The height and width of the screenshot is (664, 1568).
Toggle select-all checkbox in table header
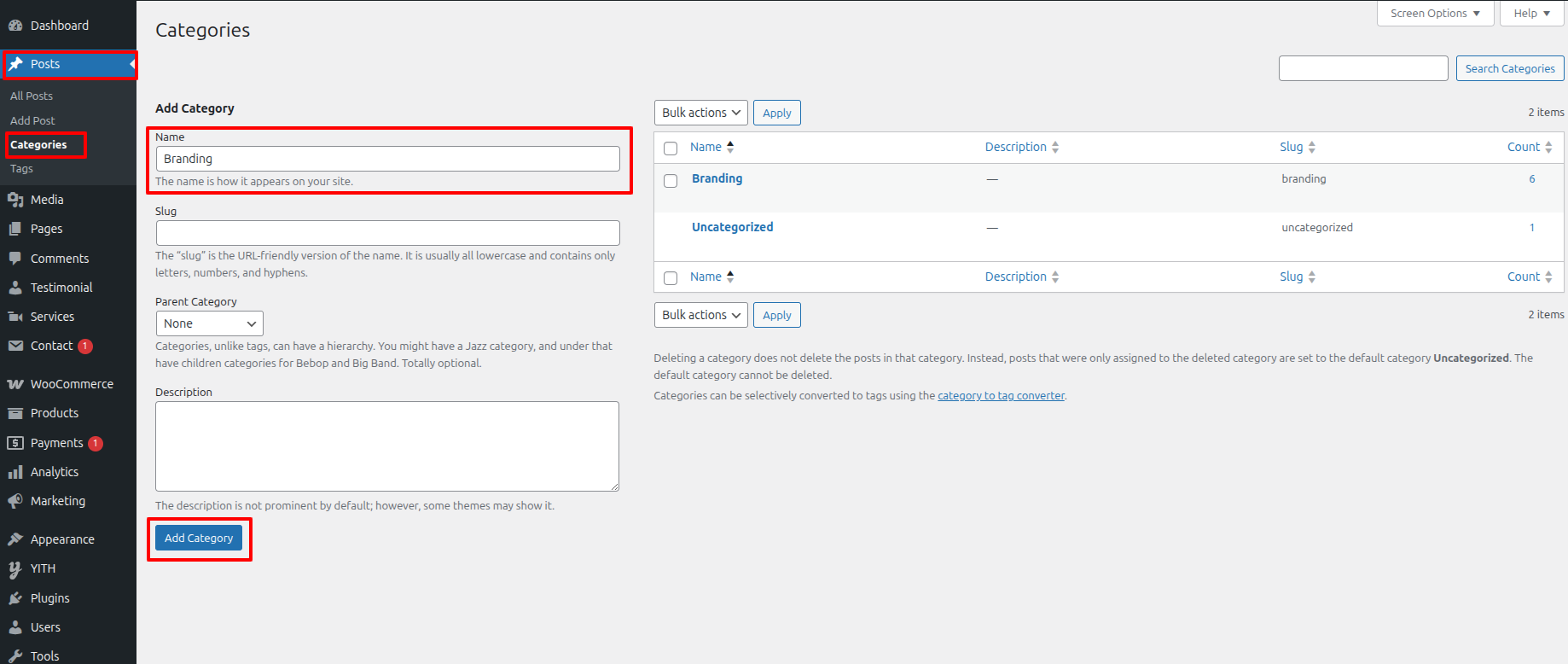tap(671, 149)
